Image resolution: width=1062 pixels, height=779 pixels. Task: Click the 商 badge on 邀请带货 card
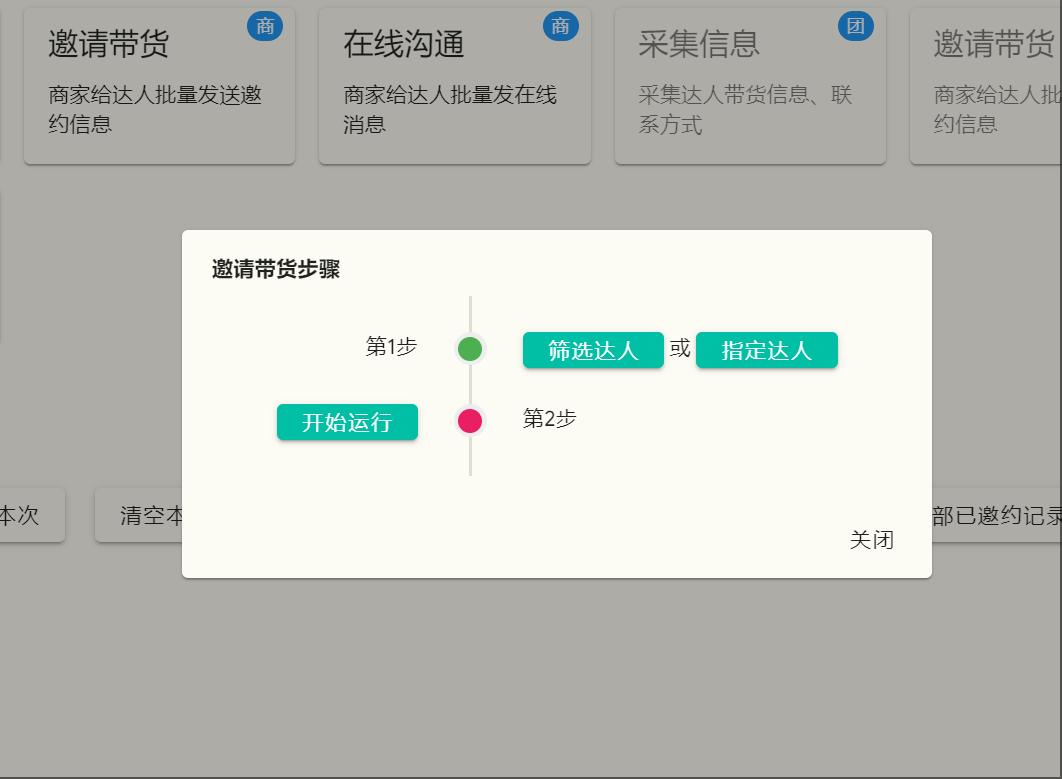(x=264, y=26)
